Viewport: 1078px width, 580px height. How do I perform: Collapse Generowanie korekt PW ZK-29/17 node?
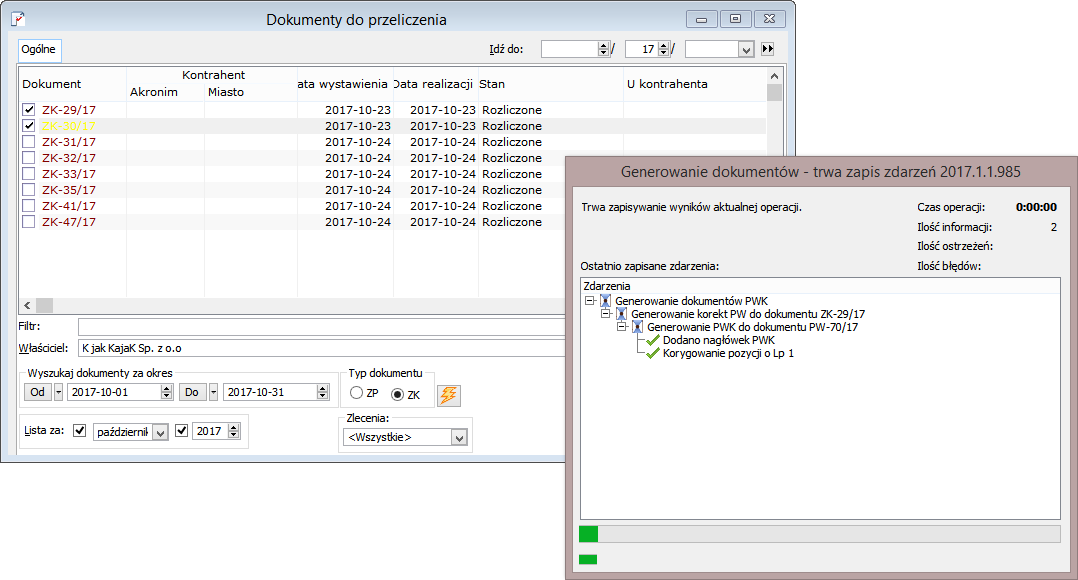pyautogui.click(x=606, y=313)
